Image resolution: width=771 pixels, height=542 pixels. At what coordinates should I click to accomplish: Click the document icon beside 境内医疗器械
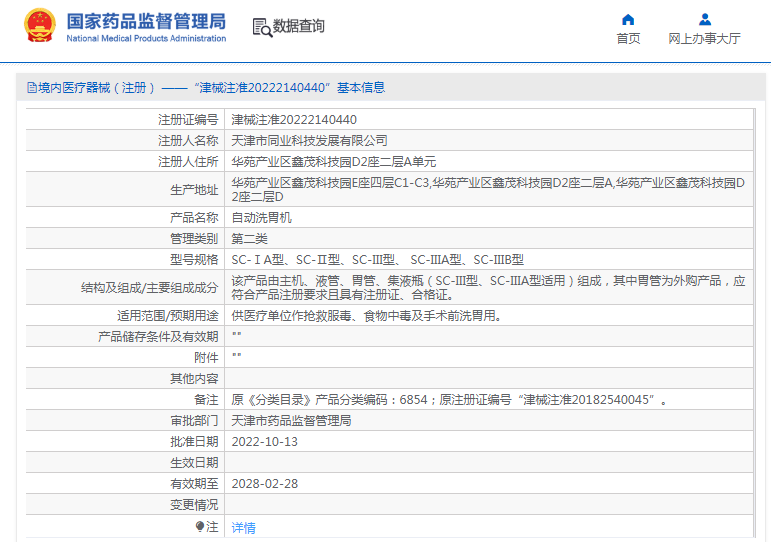[x=32, y=88]
